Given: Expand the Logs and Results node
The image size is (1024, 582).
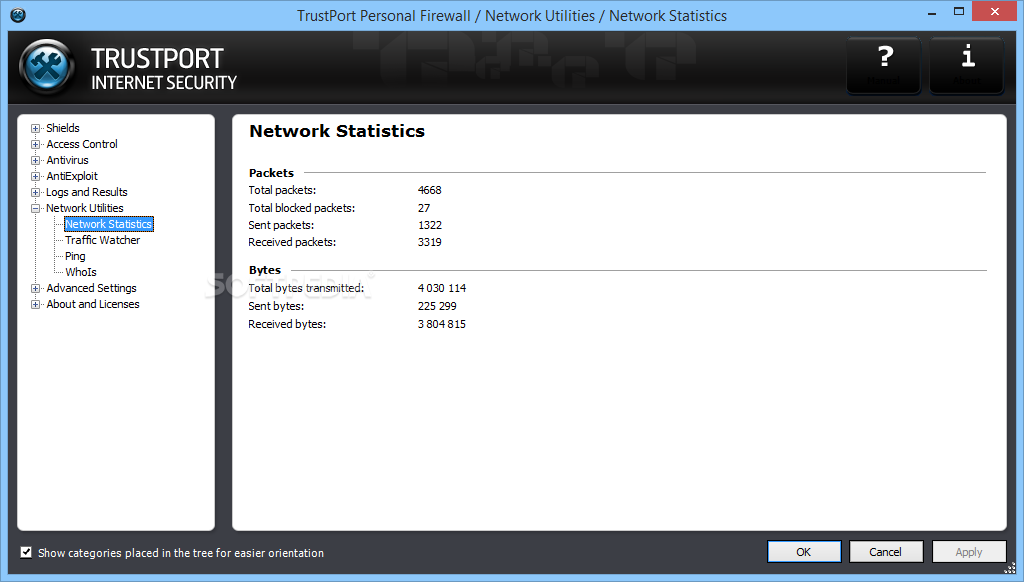Looking at the screenshot, I should pos(35,193).
